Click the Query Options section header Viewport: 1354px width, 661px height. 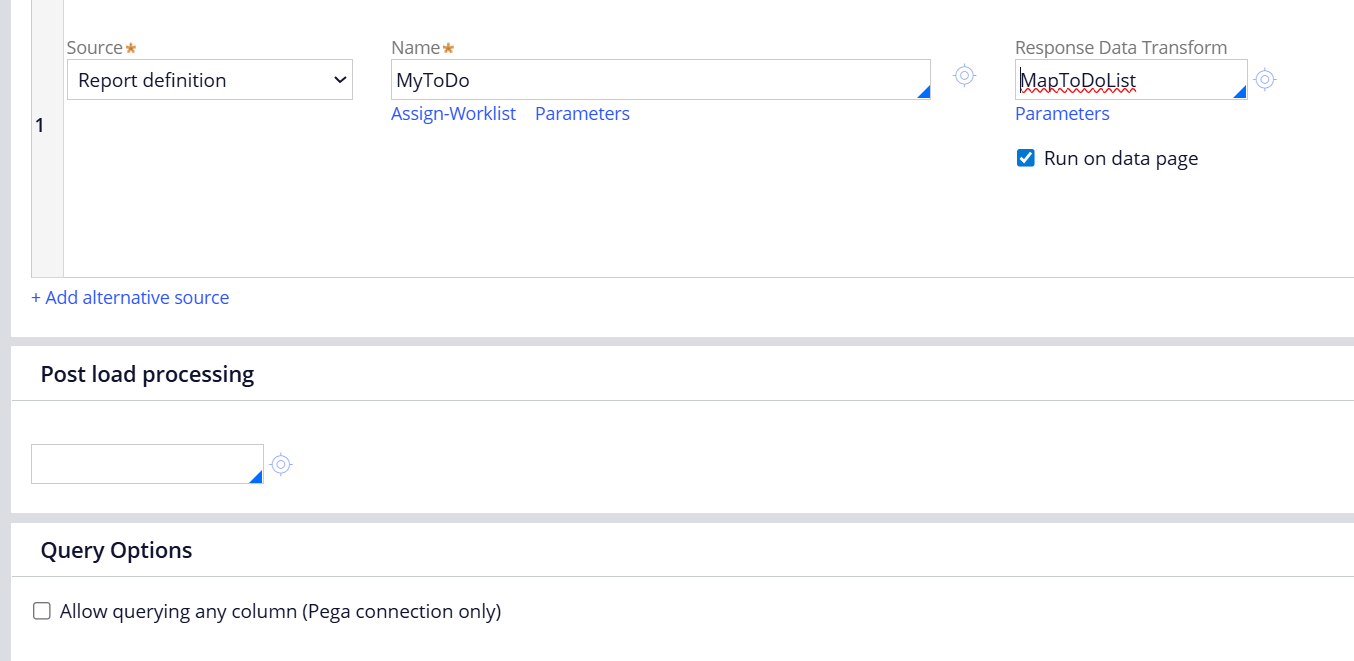click(x=116, y=550)
